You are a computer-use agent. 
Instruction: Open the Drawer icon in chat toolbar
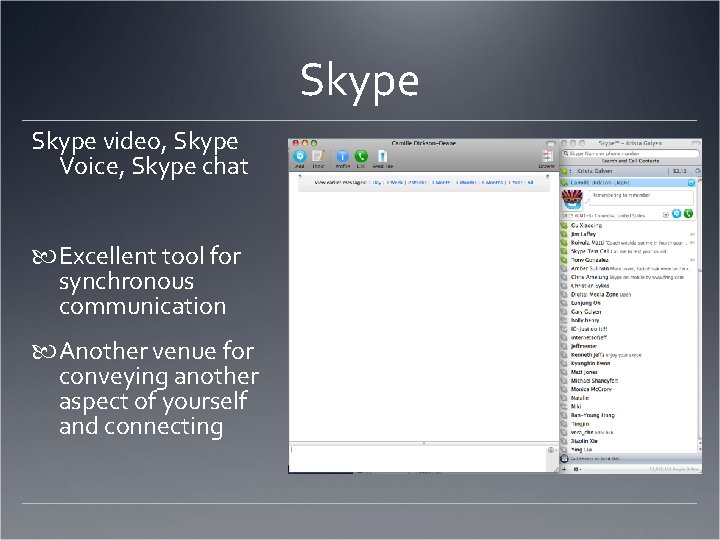coord(547,157)
